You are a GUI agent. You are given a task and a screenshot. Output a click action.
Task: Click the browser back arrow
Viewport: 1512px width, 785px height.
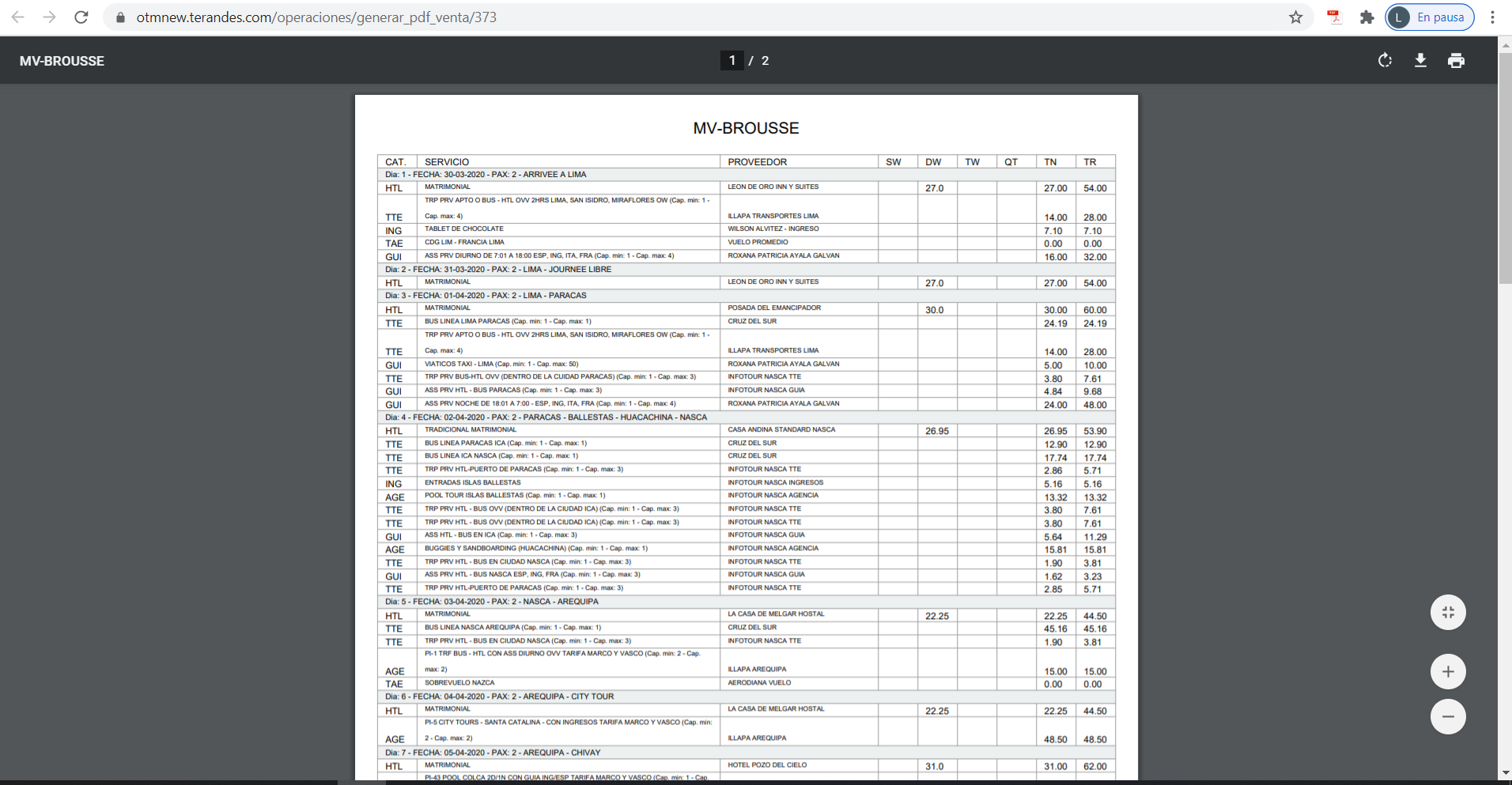tap(17, 17)
